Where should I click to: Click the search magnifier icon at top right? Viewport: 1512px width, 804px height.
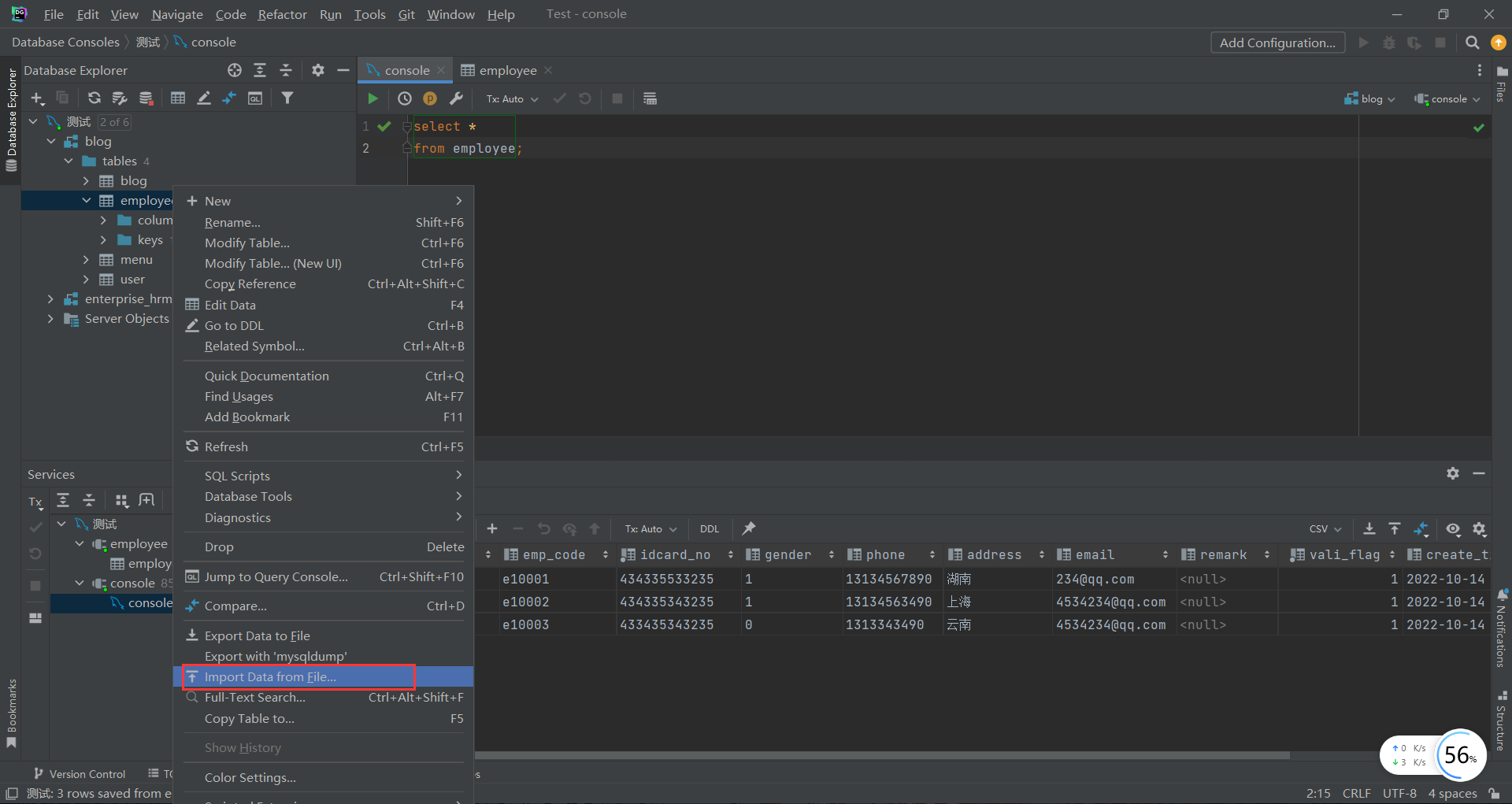click(1472, 43)
